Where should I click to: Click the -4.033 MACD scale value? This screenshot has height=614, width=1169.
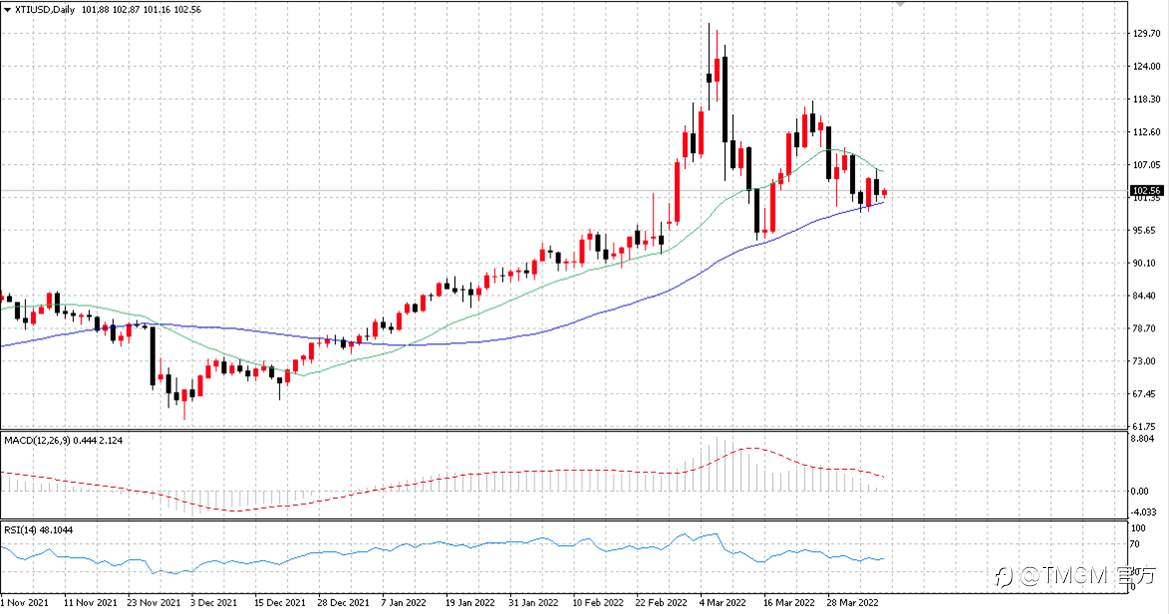(1144, 512)
